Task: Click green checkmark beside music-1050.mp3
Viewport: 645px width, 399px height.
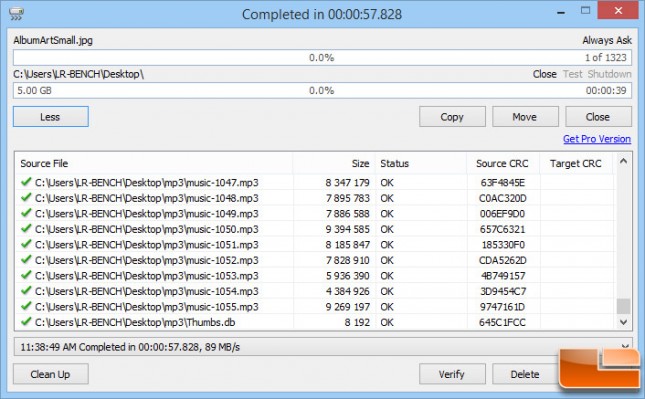Action: (x=26, y=228)
